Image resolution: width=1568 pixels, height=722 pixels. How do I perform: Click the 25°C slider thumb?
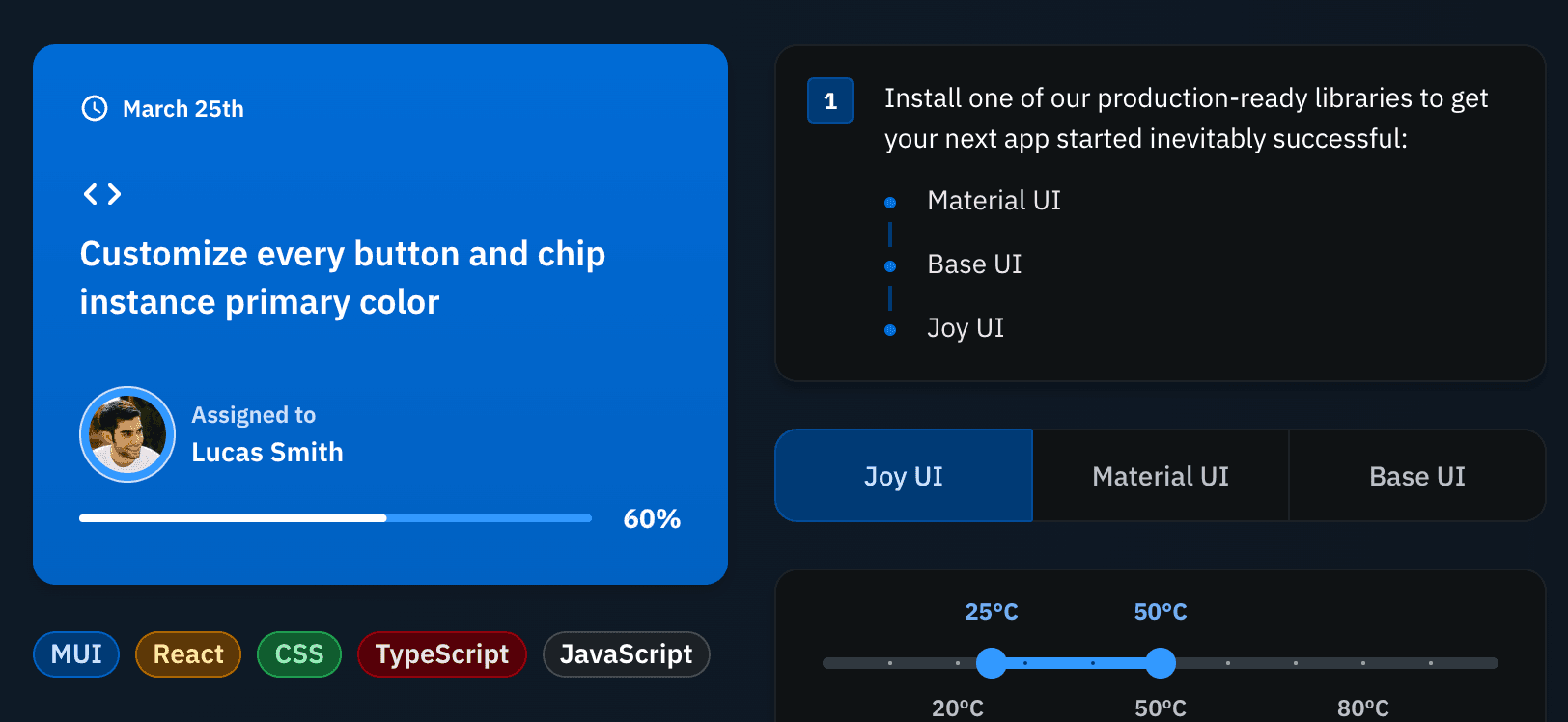pyautogui.click(x=992, y=663)
